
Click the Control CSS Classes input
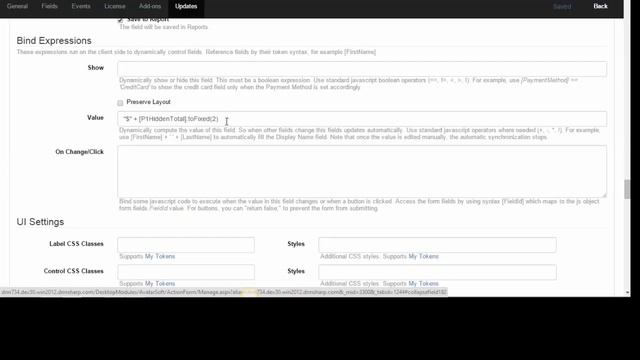click(186, 272)
